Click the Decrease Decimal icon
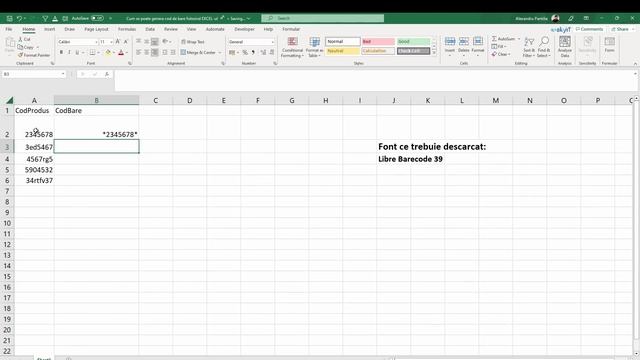 pos(272,52)
